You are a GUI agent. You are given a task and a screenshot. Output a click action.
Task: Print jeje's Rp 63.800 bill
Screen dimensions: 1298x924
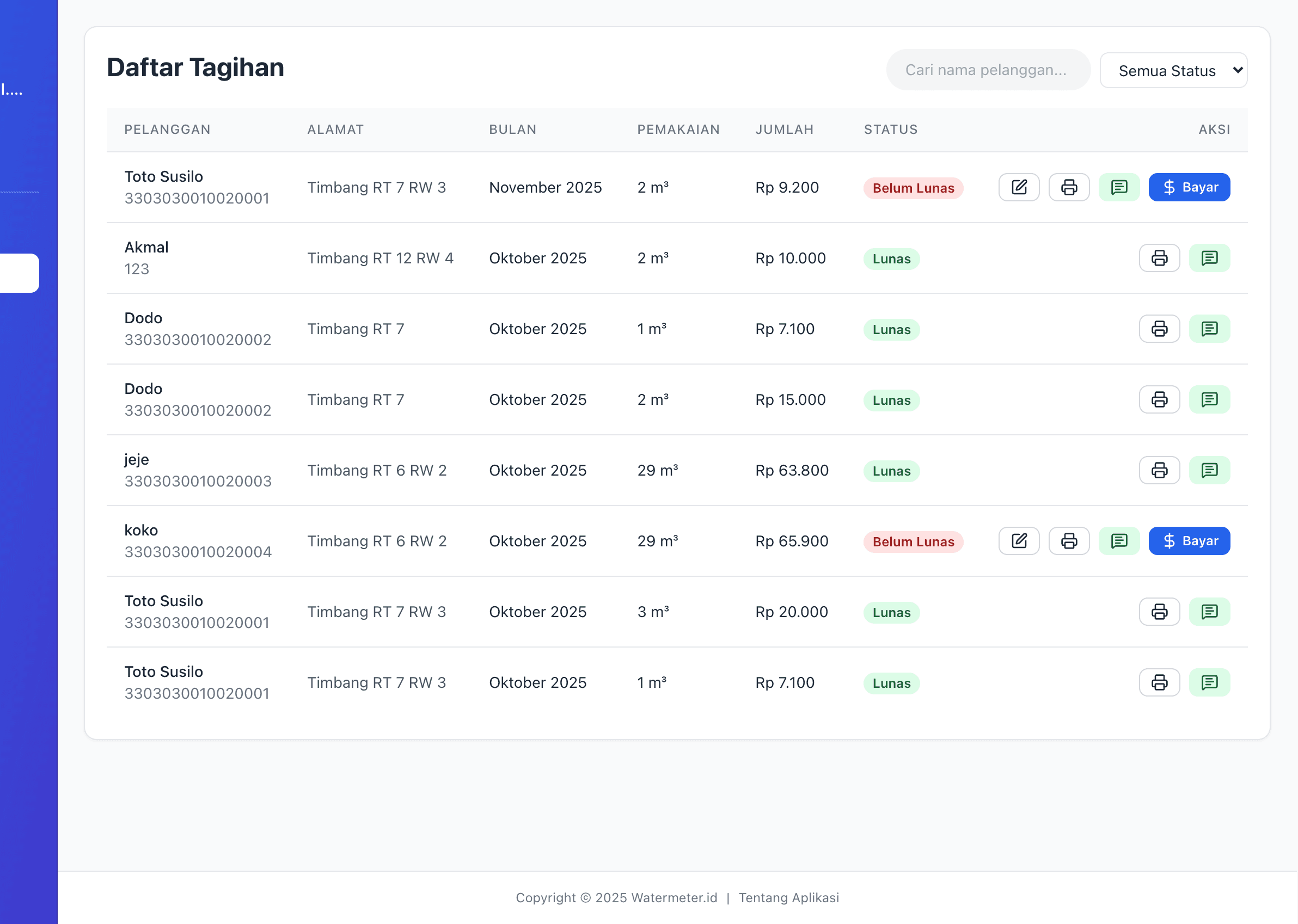coord(1160,471)
